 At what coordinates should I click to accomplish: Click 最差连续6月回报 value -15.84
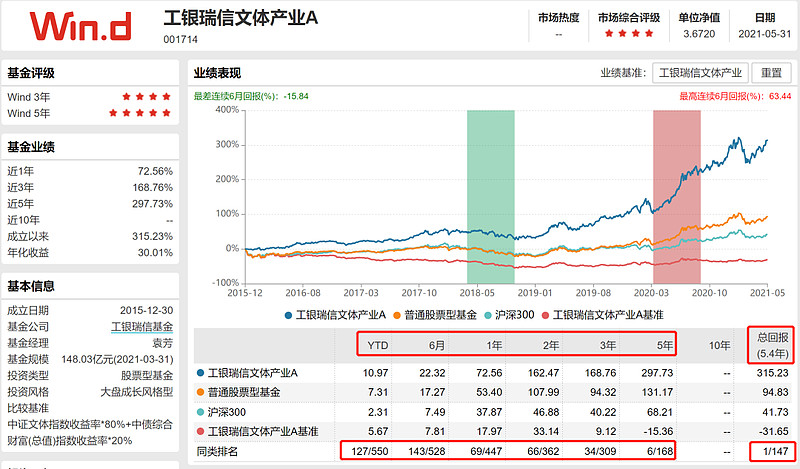pyautogui.click(x=296, y=96)
